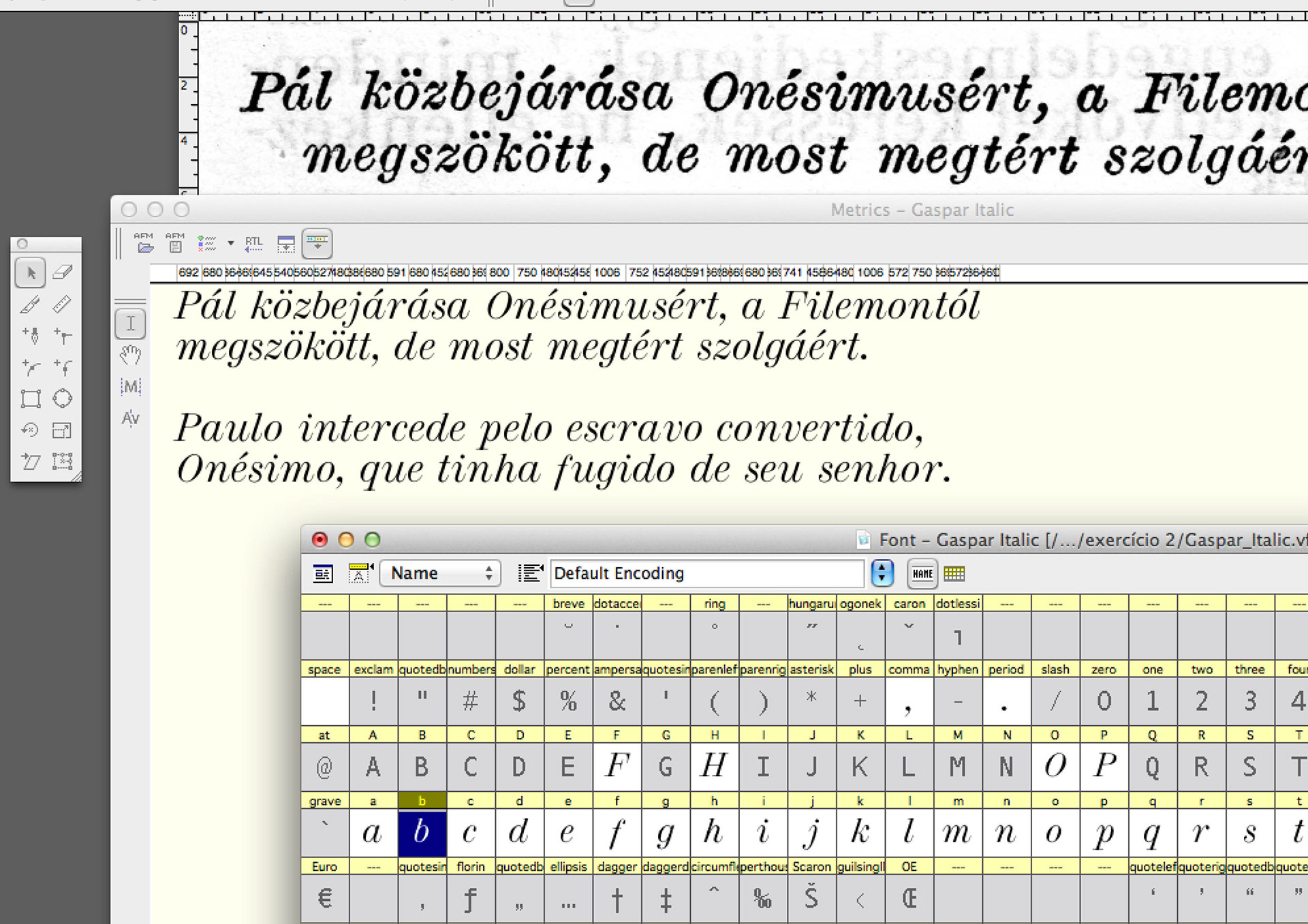Click the Default Encoding field

[x=706, y=573]
